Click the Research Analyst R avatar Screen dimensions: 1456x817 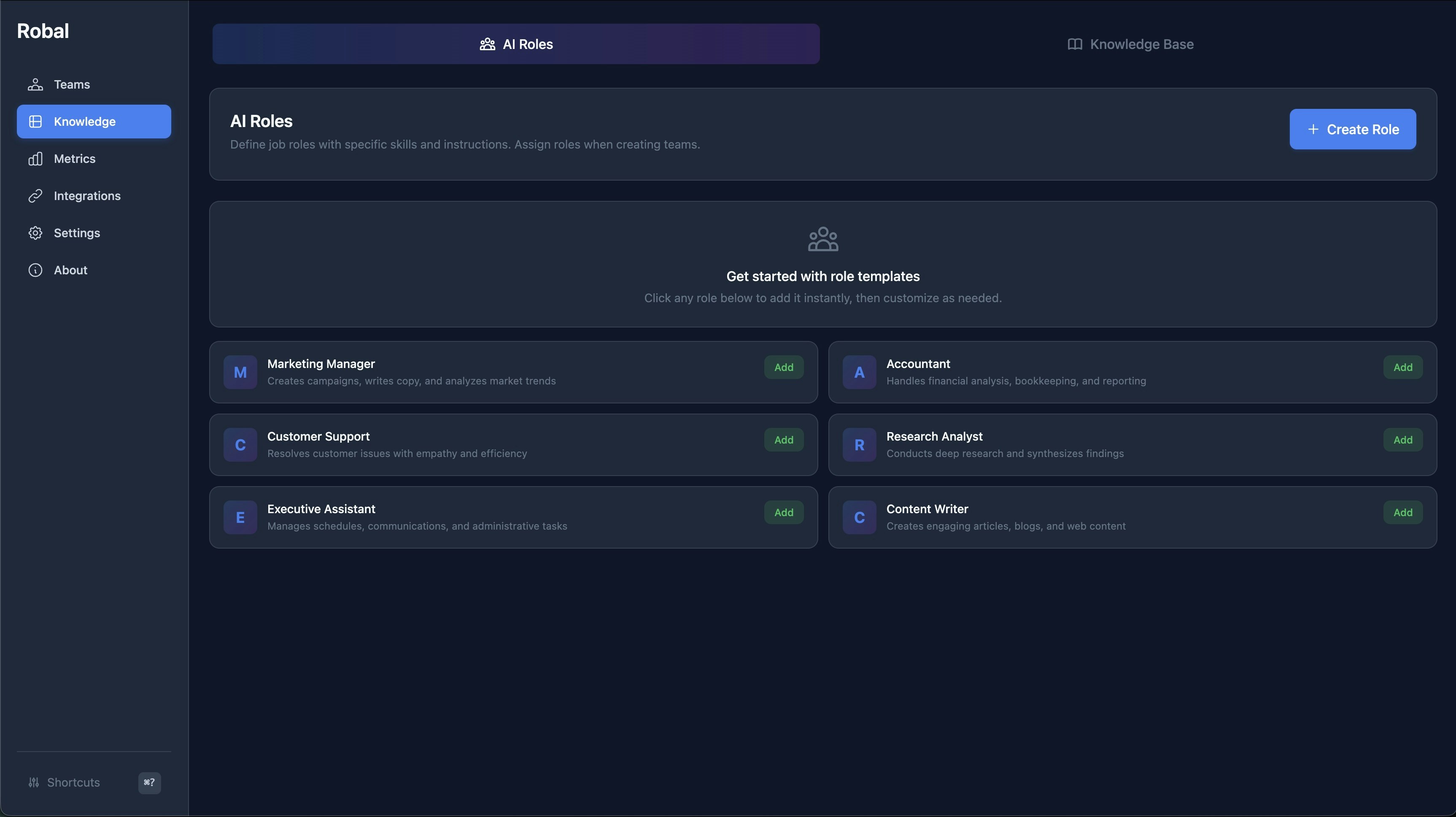coord(859,445)
